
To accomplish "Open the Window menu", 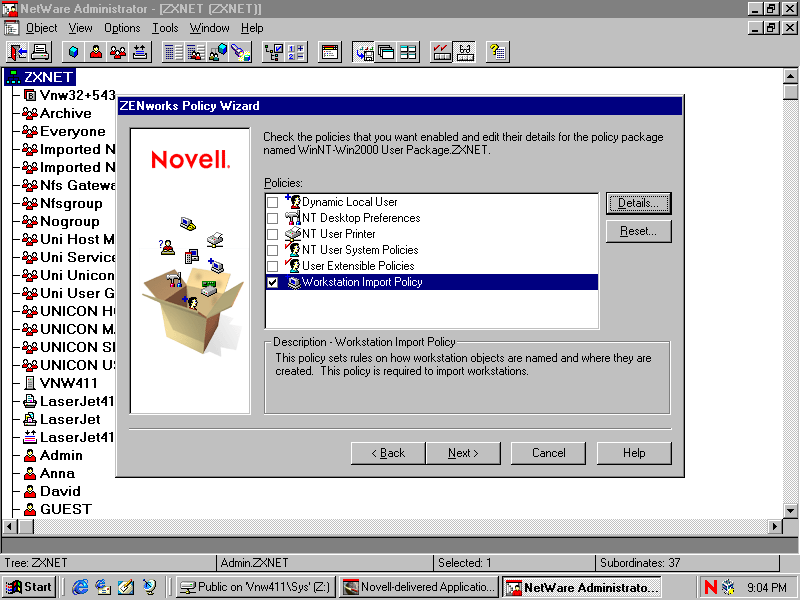I will pos(210,28).
